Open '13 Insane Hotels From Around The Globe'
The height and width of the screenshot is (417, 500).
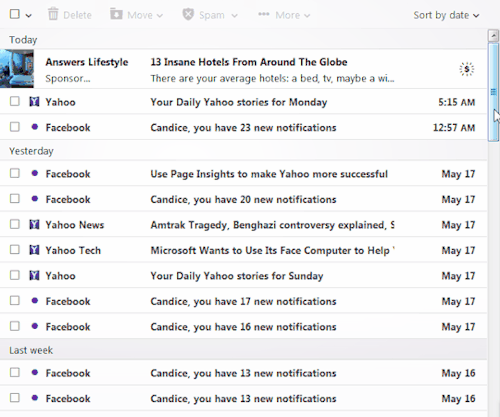pos(249,62)
